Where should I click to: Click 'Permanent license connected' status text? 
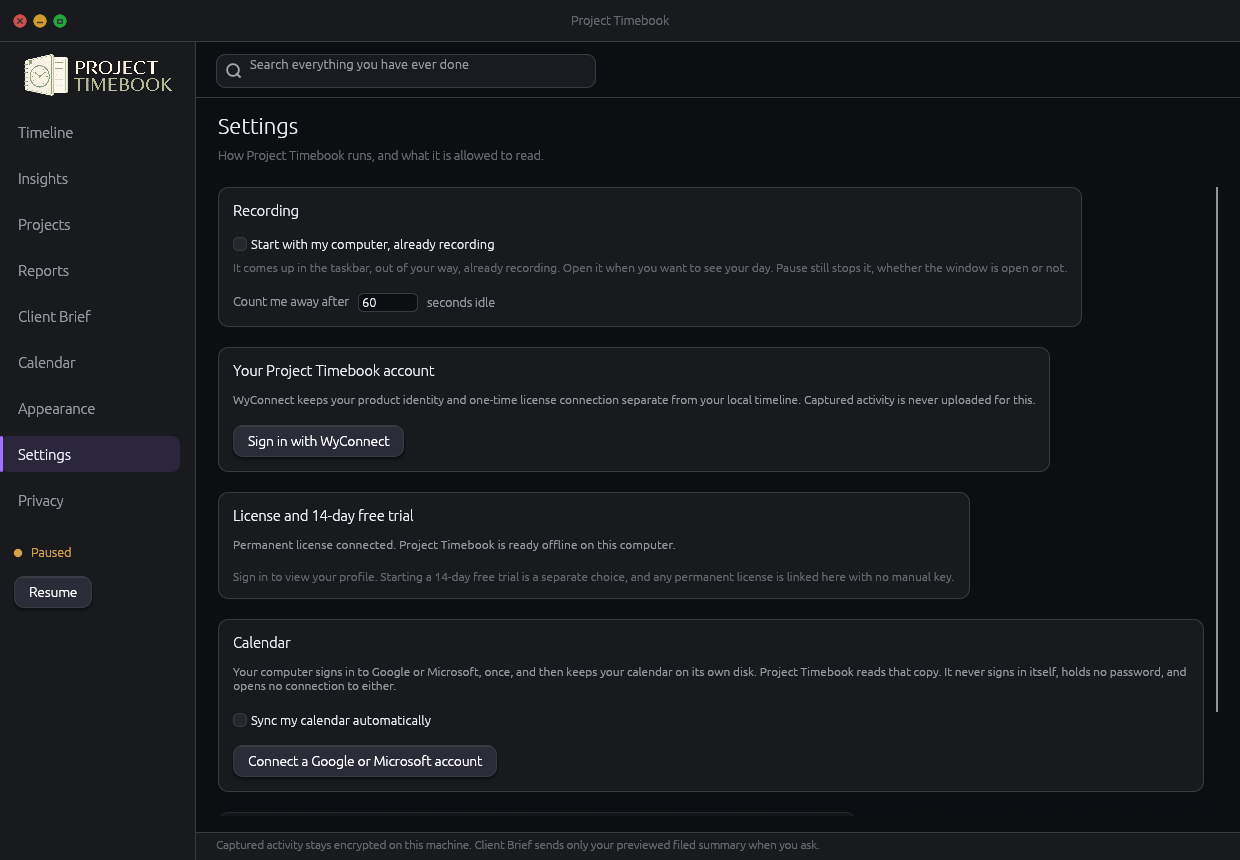[454, 545]
